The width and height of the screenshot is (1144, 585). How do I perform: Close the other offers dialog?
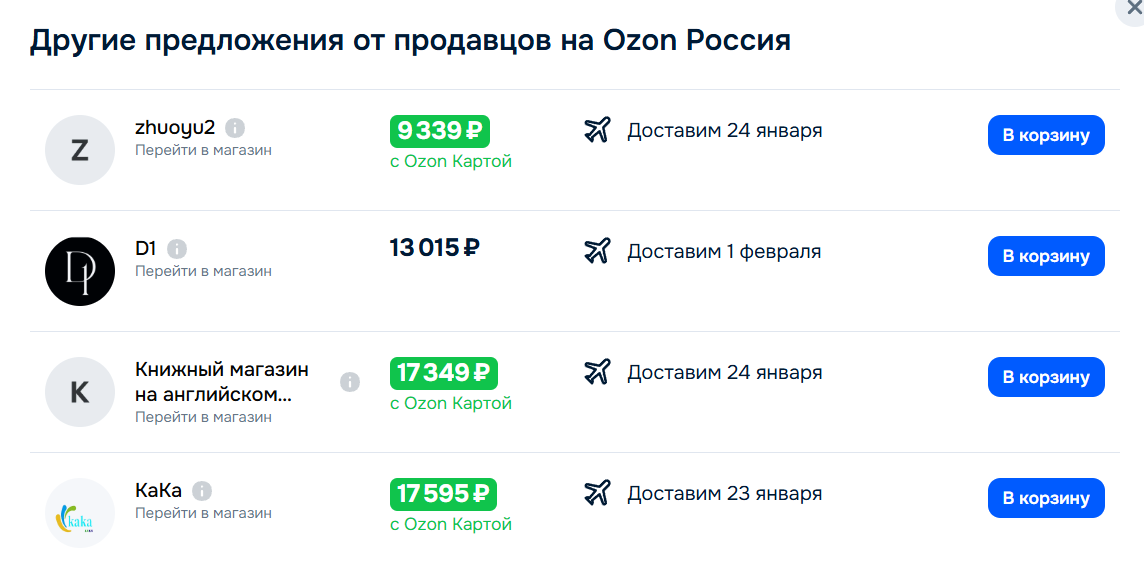(x=1134, y=6)
